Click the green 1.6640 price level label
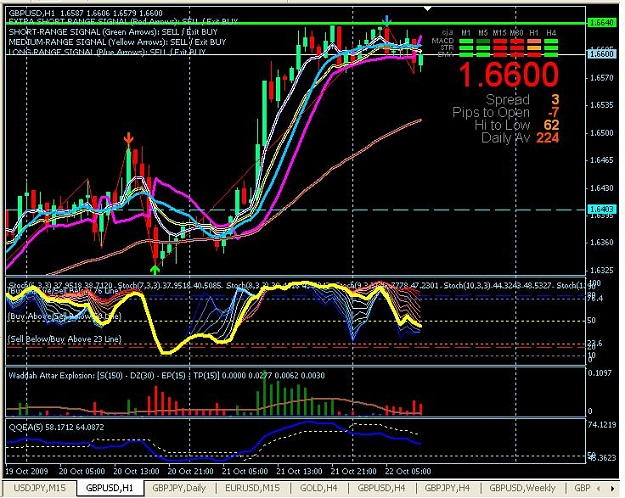Screen dimensions: 625x498 point(601,23)
